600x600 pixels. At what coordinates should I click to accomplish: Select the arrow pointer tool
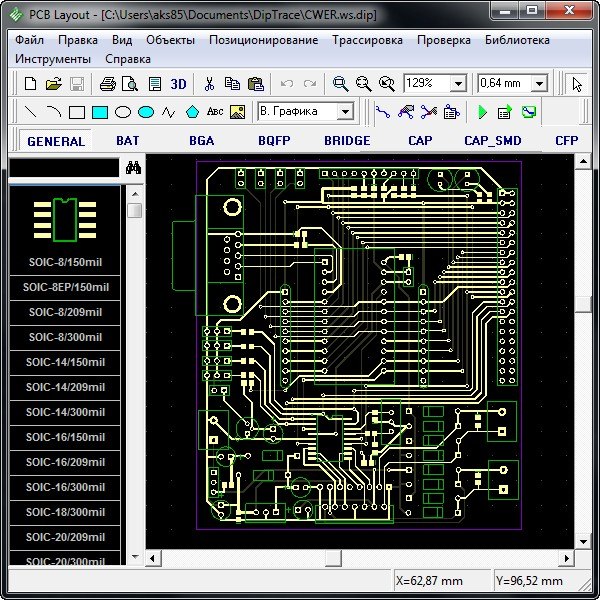(577, 84)
